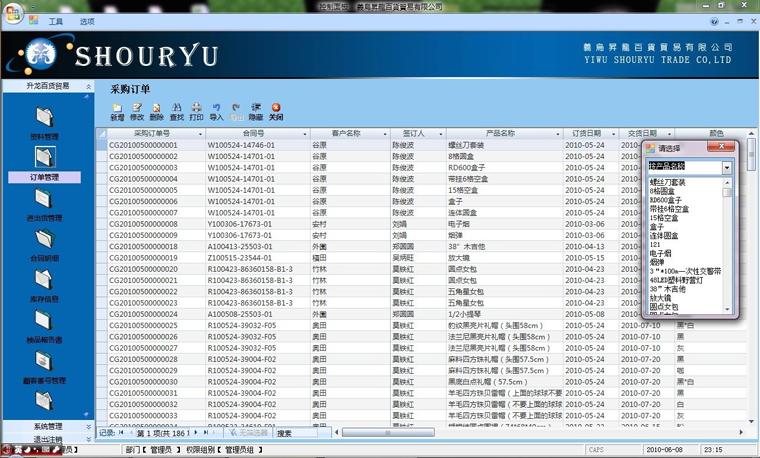Viewport: 760px width, 458px height.
Task: Click the table's vertical scrollbar down arrow
Action: point(751,422)
